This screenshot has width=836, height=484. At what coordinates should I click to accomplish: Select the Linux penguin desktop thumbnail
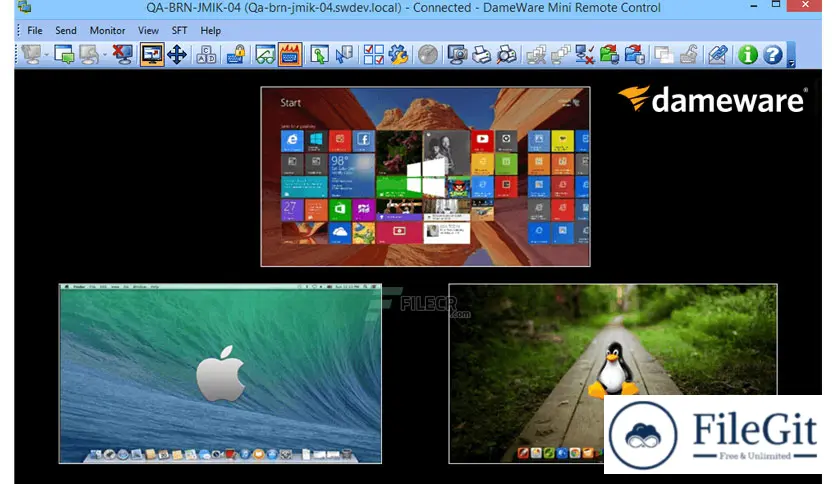[613, 373]
